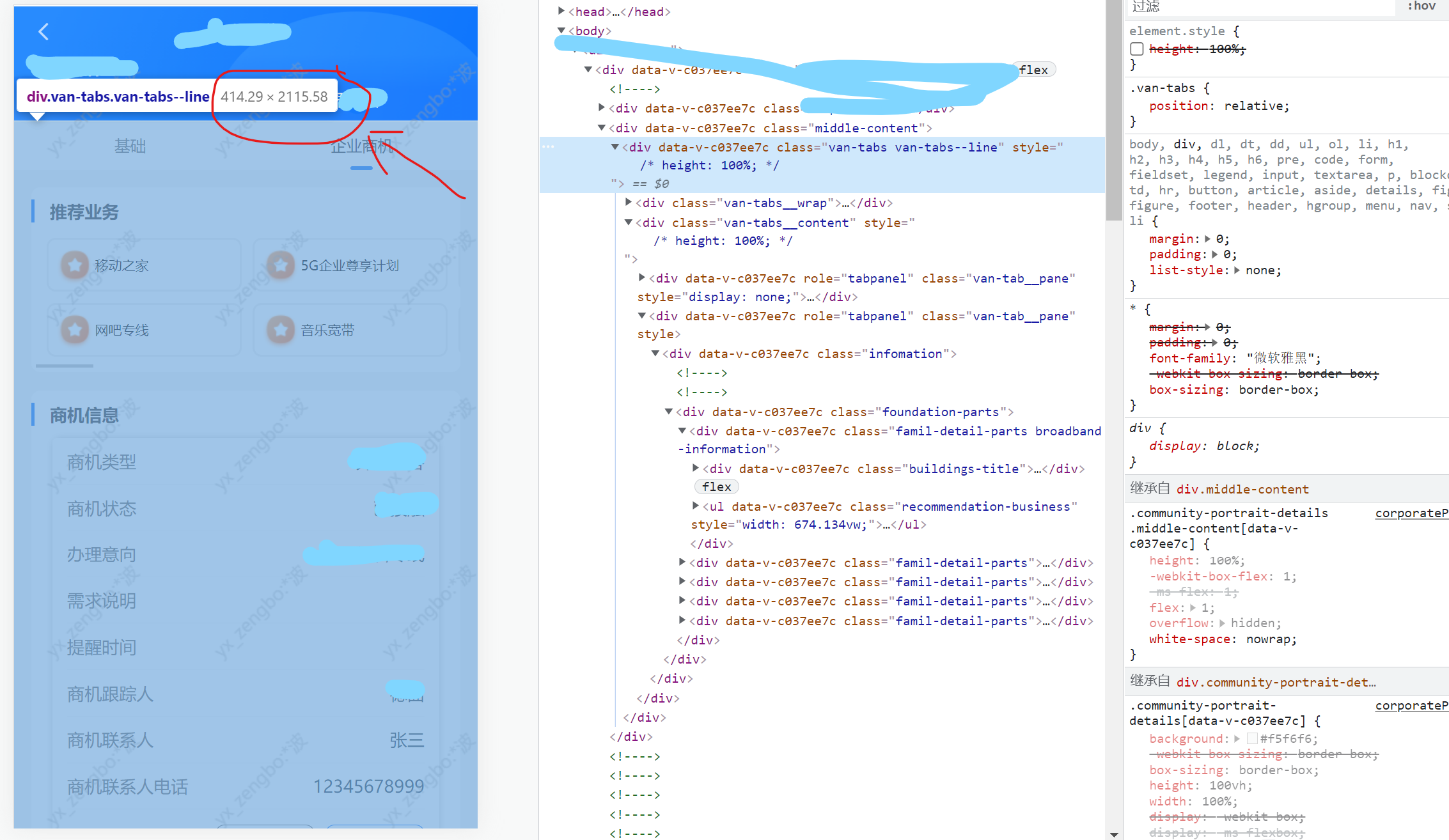Viewport: 1449px width, 840px height.
Task: Click the 商机联系人 row showing 张三
Action: [246, 740]
